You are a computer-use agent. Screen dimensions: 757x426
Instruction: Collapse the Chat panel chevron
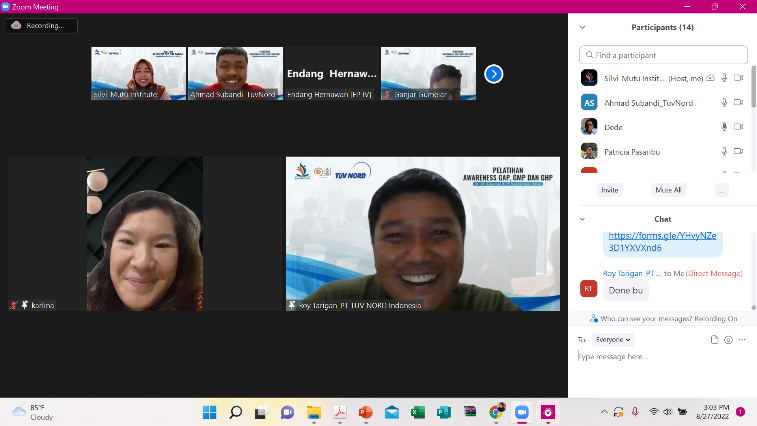coord(583,218)
